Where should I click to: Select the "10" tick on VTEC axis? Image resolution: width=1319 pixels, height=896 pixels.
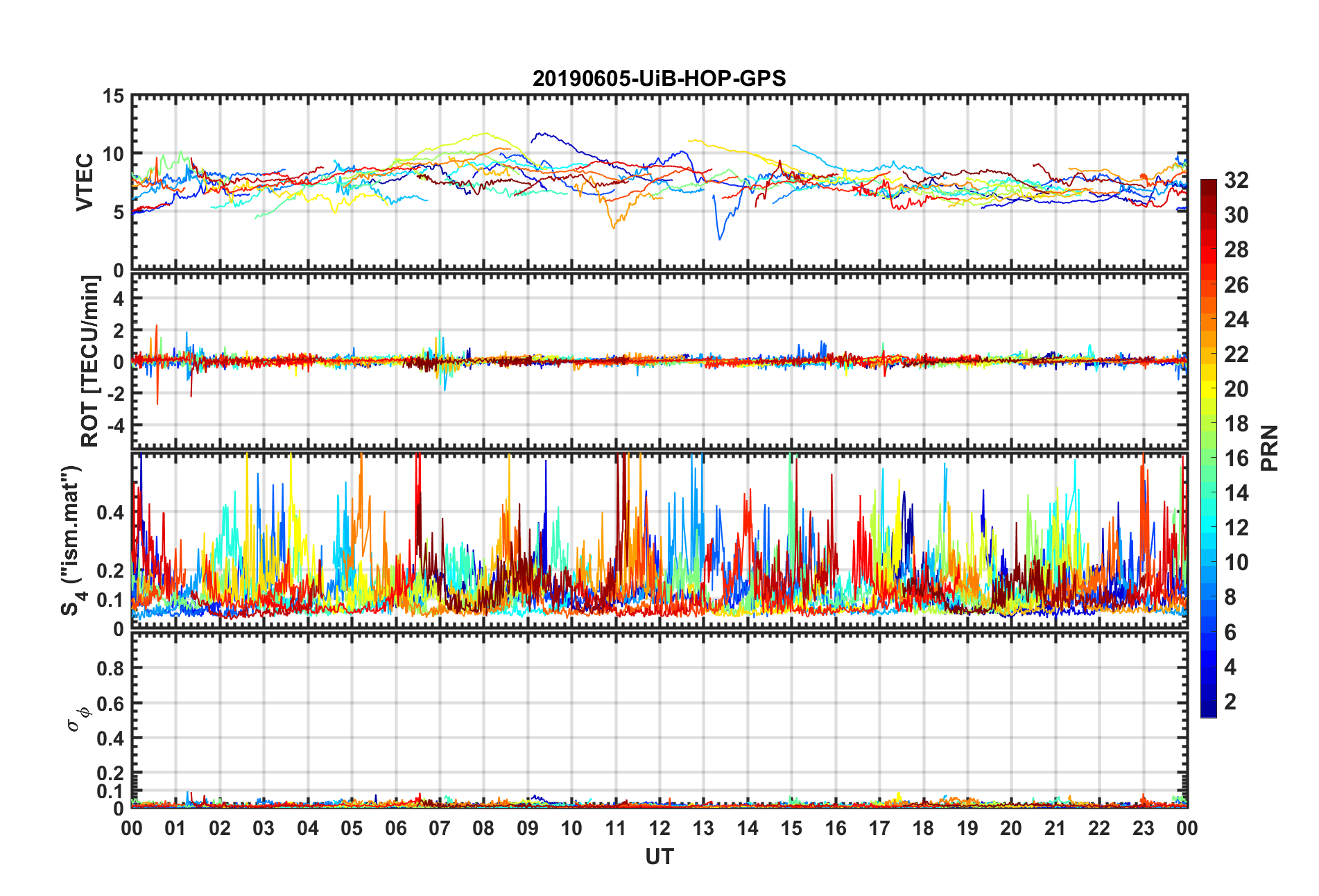(x=114, y=154)
